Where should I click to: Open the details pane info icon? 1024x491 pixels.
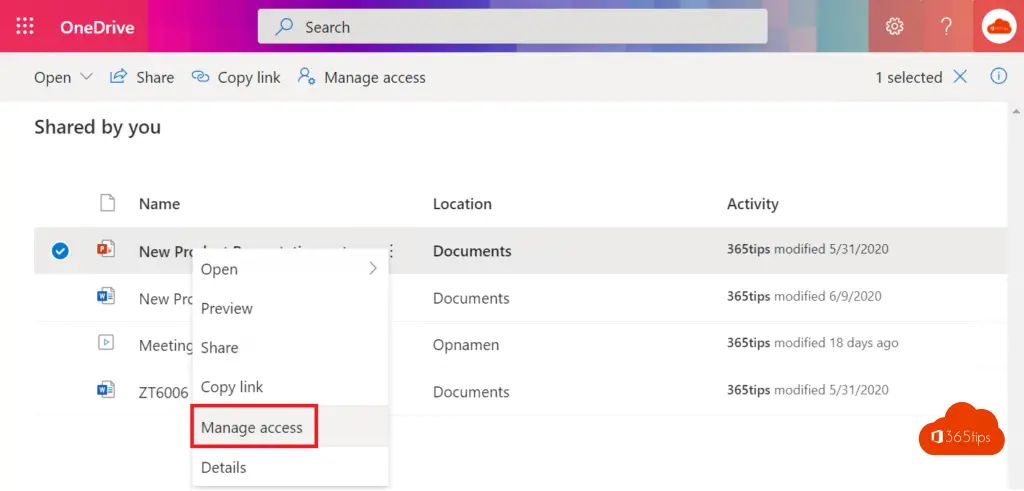click(x=998, y=77)
